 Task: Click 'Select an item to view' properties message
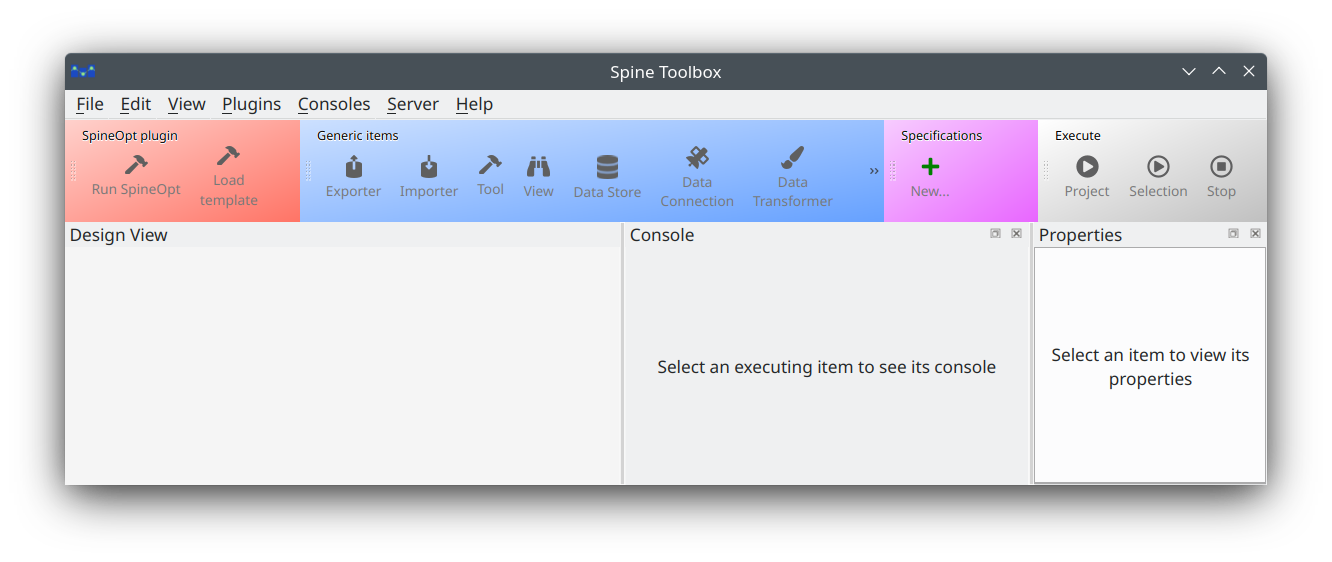pos(1150,367)
